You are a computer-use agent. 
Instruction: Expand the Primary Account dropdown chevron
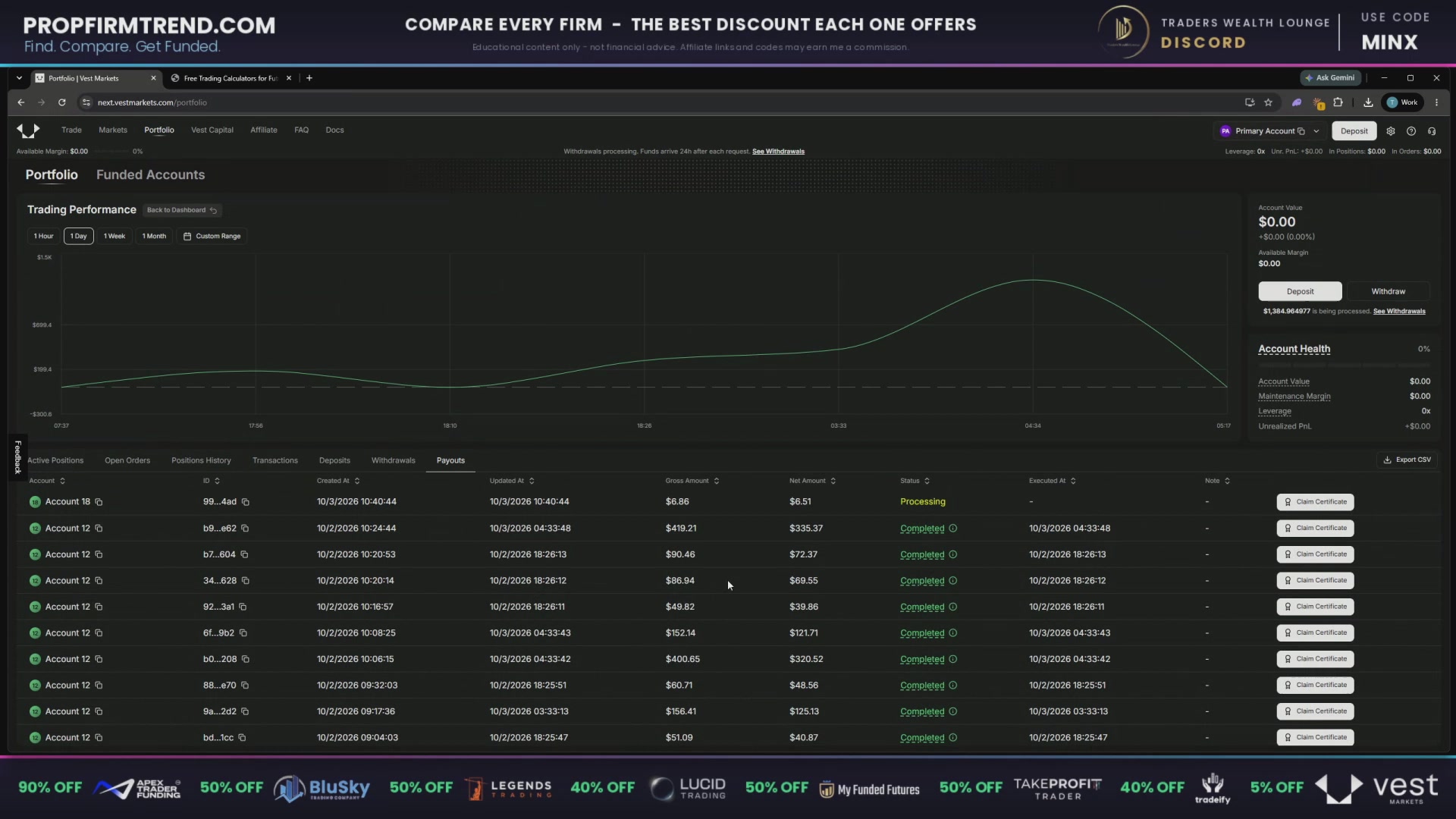tap(1316, 131)
